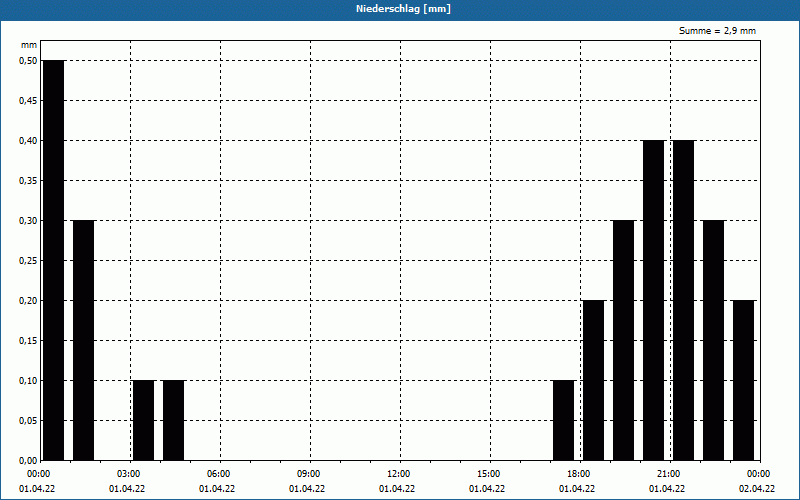Click the 0,30 bar at 19:00
This screenshot has width=800, height=500.
click(x=623, y=340)
